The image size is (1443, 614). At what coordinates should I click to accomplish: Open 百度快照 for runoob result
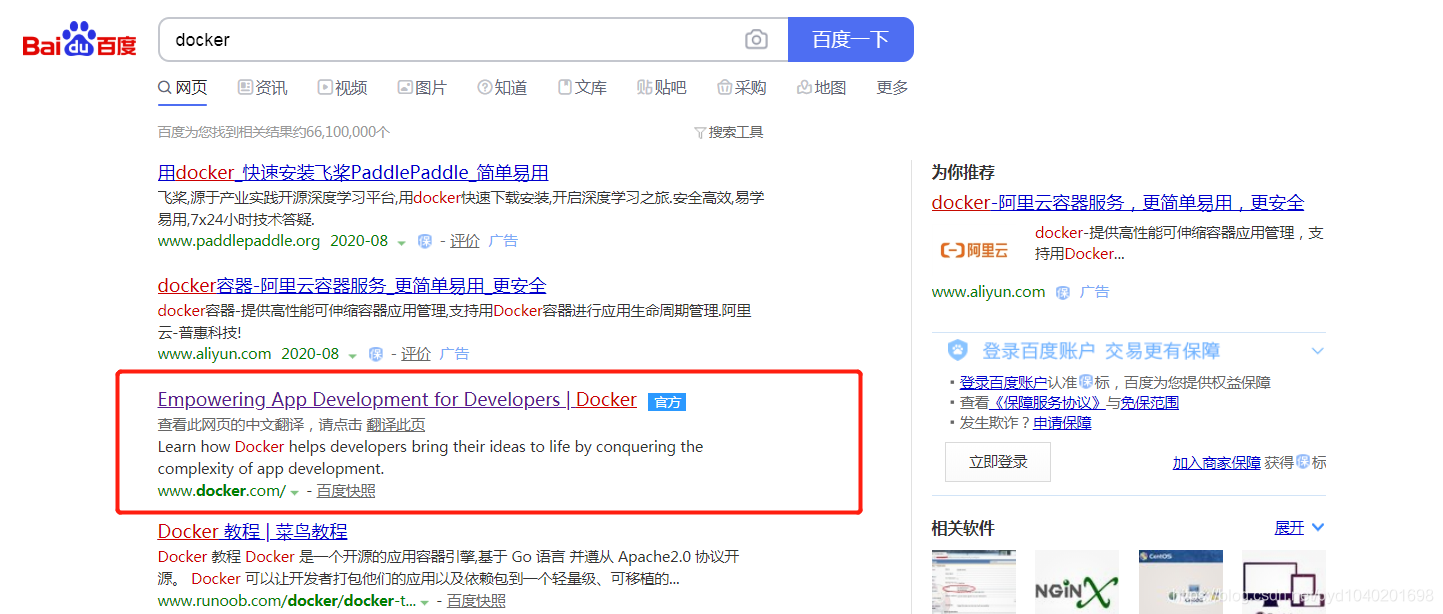476,601
